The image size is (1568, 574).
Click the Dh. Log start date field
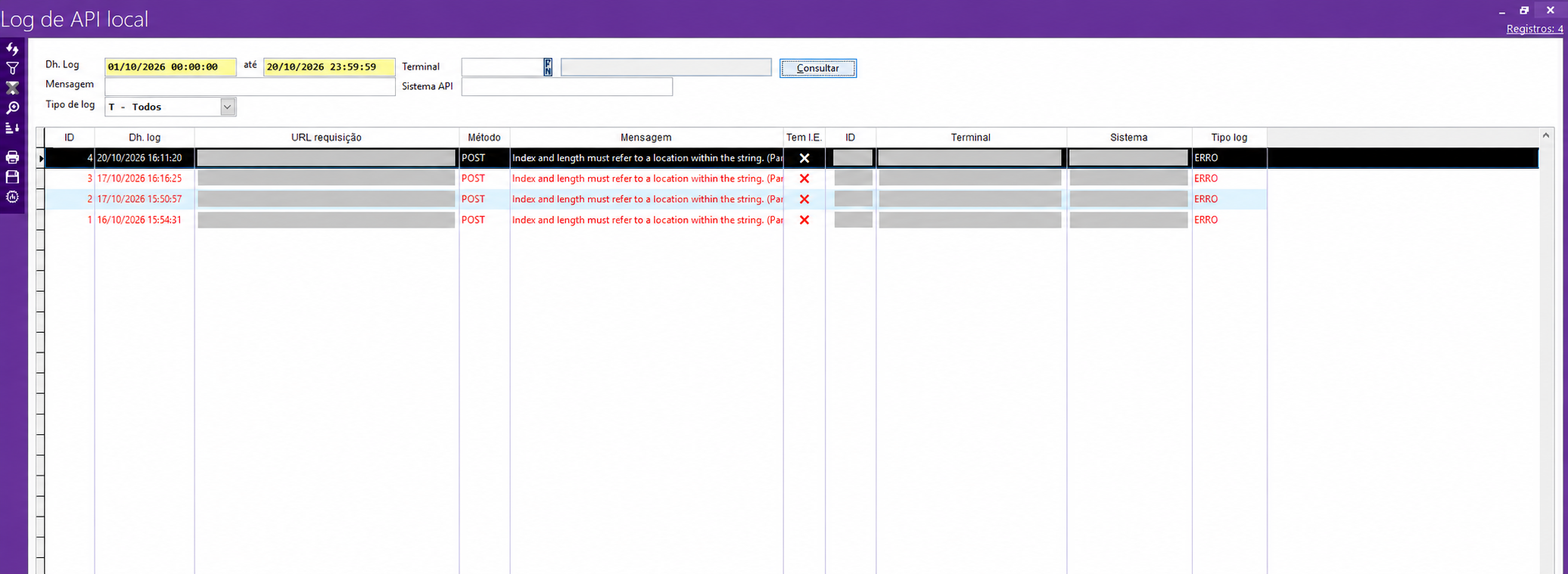click(170, 67)
